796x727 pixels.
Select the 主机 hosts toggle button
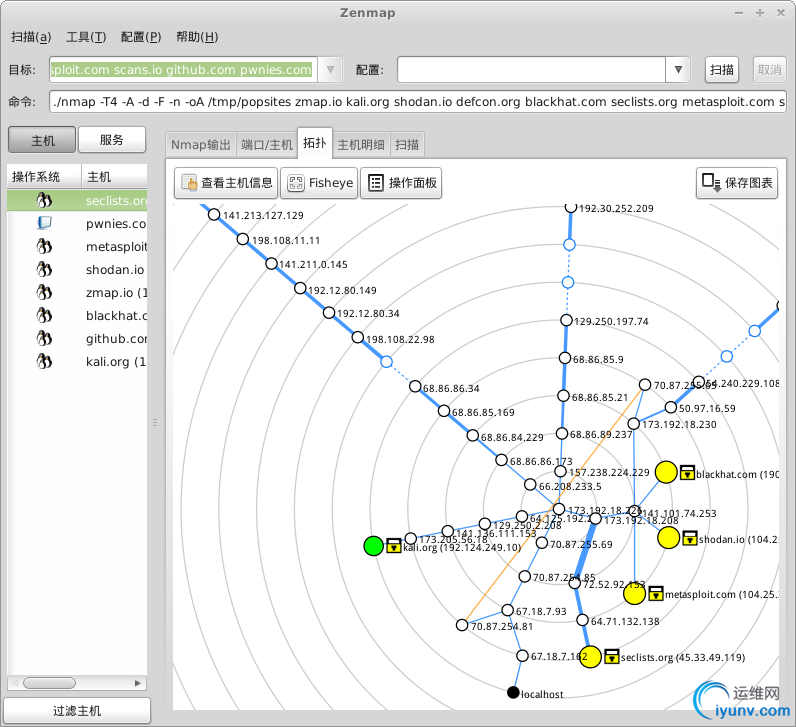tap(42, 140)
